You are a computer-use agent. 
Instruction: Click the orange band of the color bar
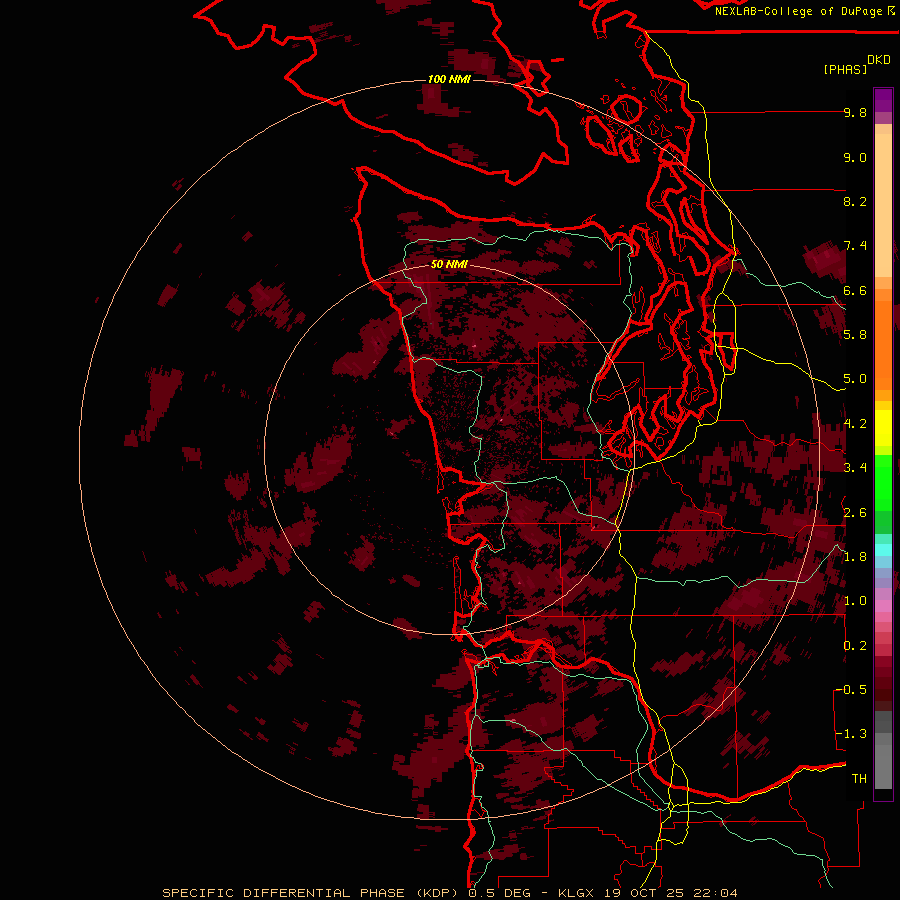[x=883, y=344]
